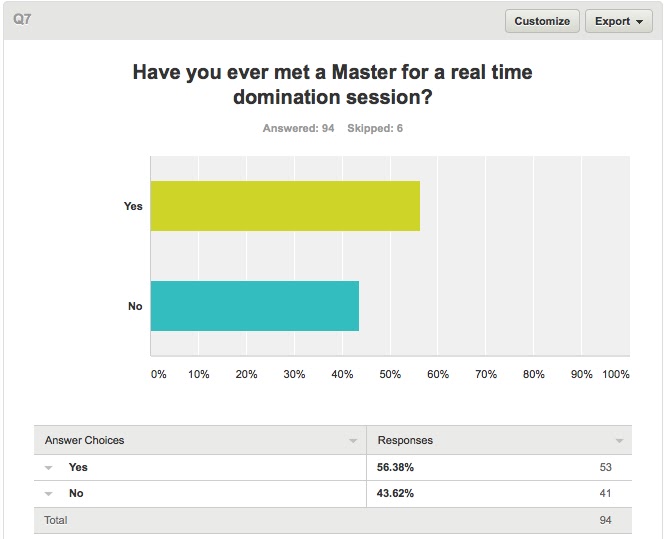Click the Customize button

click(542, 21)
